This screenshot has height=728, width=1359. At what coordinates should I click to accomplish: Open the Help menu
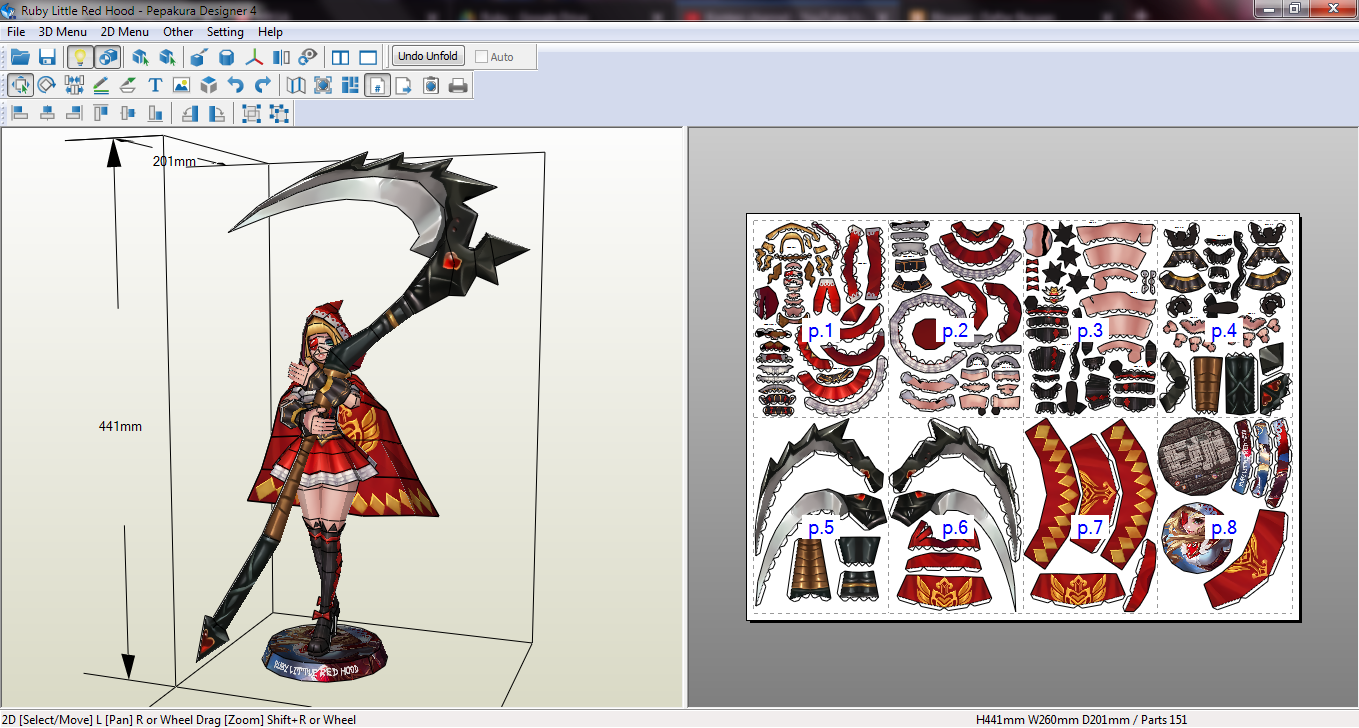point(269,31)
